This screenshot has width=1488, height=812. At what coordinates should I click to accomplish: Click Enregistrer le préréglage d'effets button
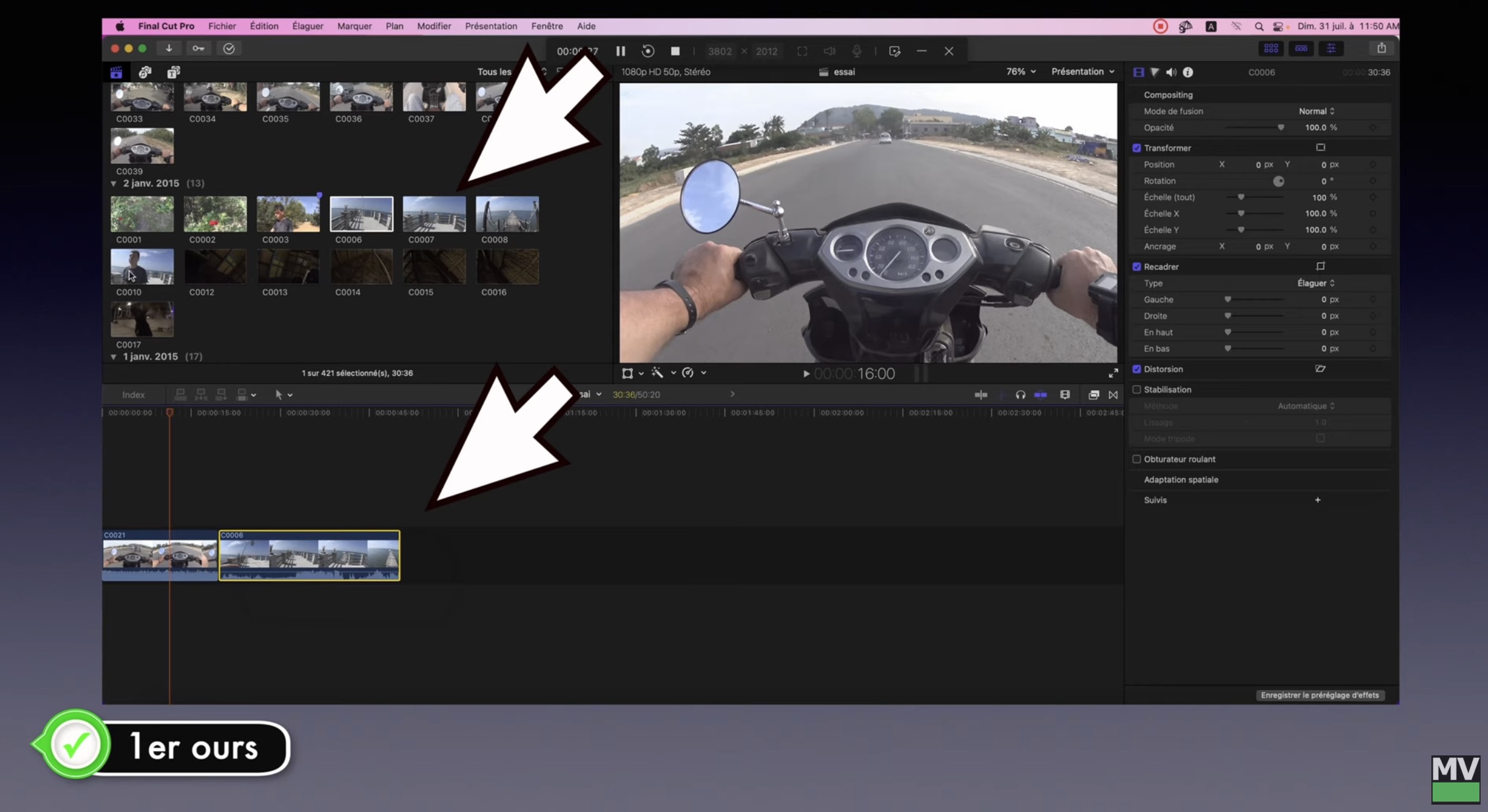pyautogui.click(x=1319, y=695)
